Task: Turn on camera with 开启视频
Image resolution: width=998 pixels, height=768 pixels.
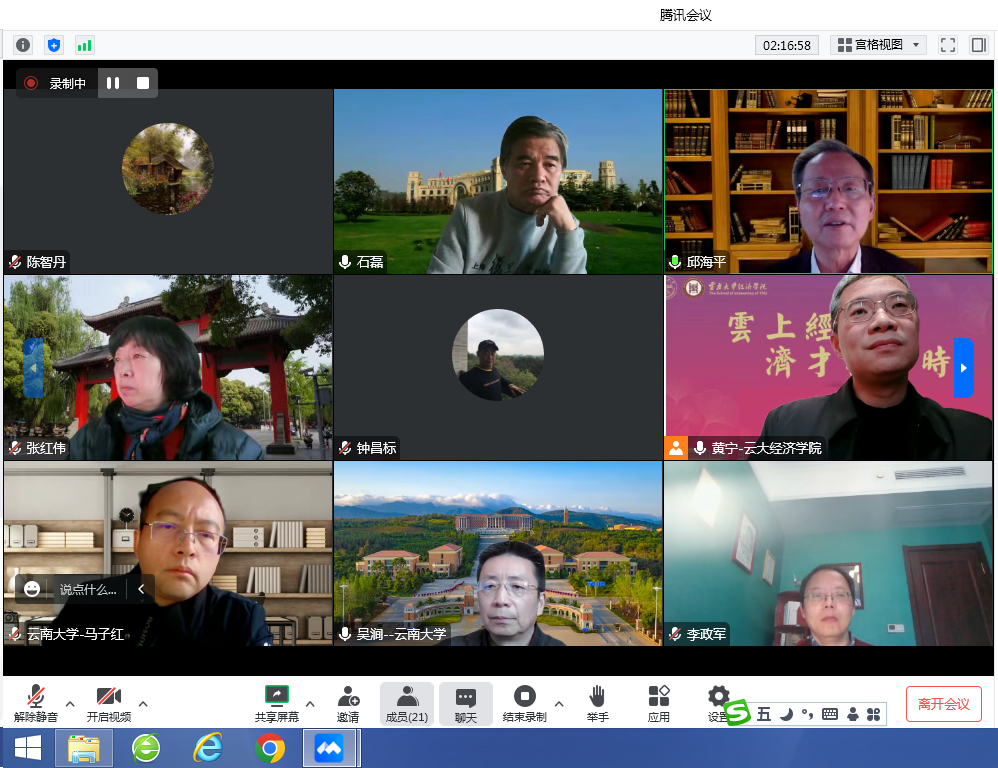Action: 108,703
